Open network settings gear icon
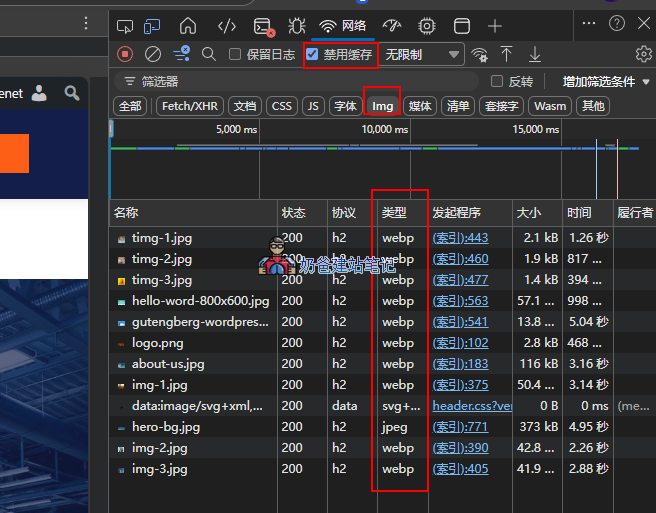This screenshot has height=513, width=656. coord(643,55)
